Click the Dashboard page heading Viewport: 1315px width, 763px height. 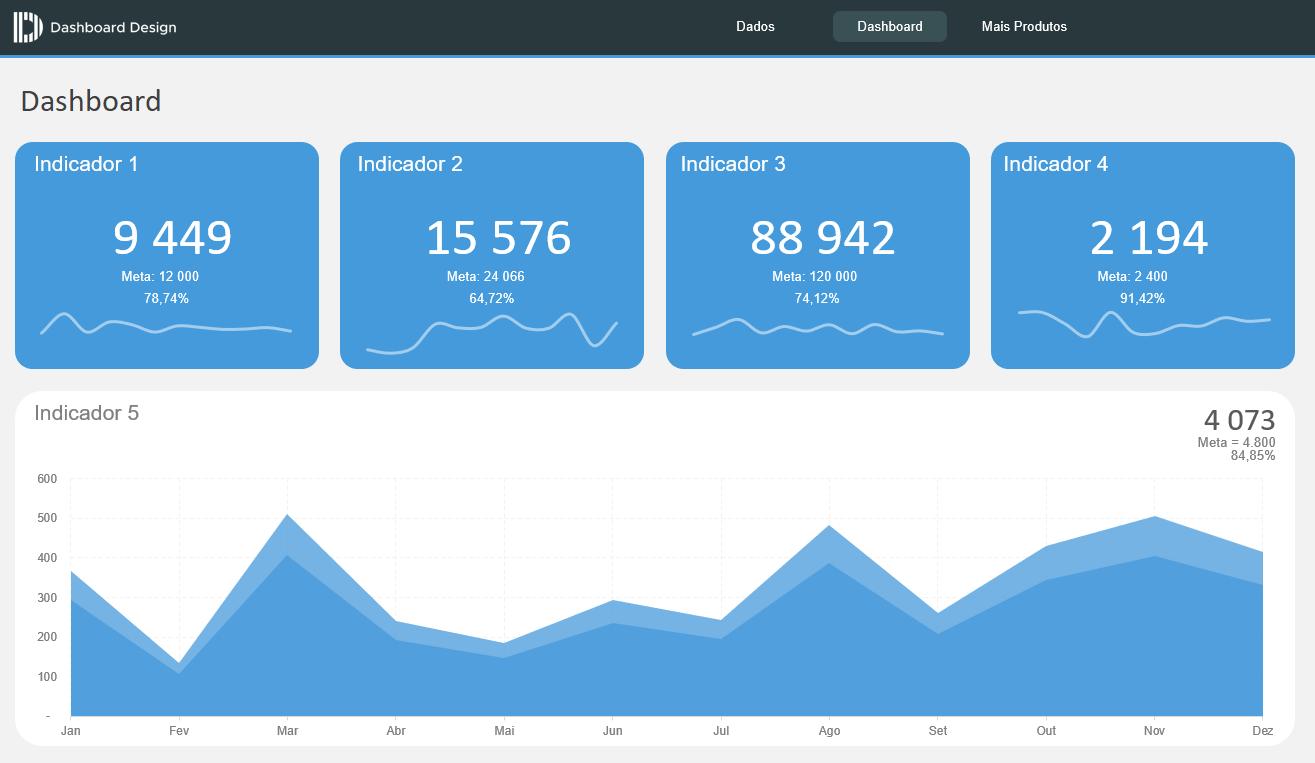pos(91,101)
